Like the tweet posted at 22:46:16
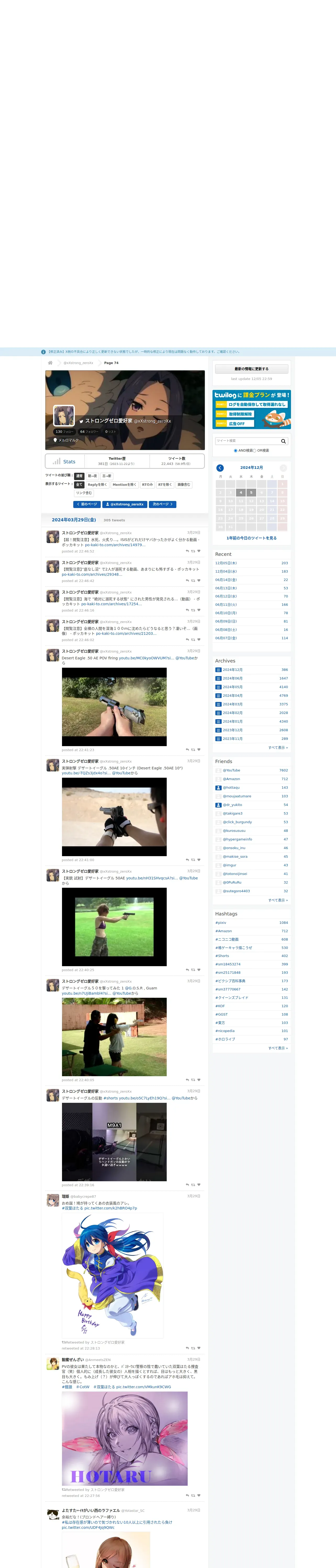Viewport: 336px width, 1568px height. 199,610
